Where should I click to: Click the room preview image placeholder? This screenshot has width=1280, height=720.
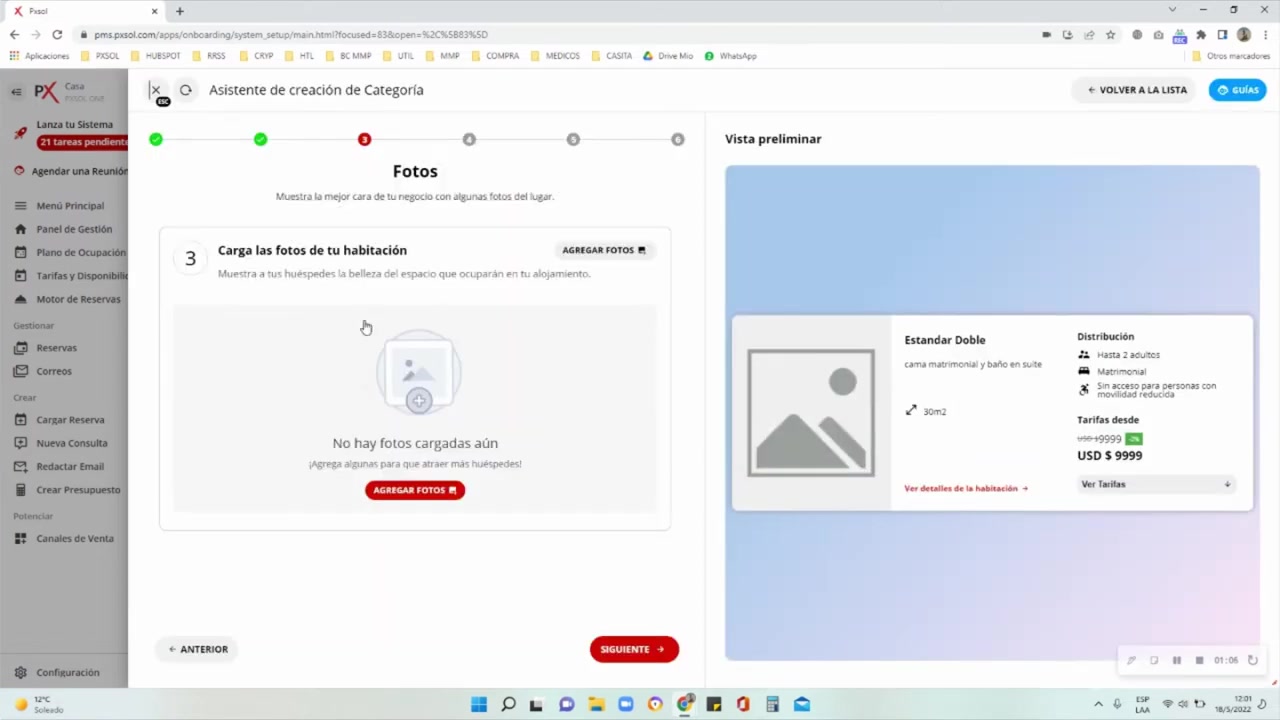[811, 412]
